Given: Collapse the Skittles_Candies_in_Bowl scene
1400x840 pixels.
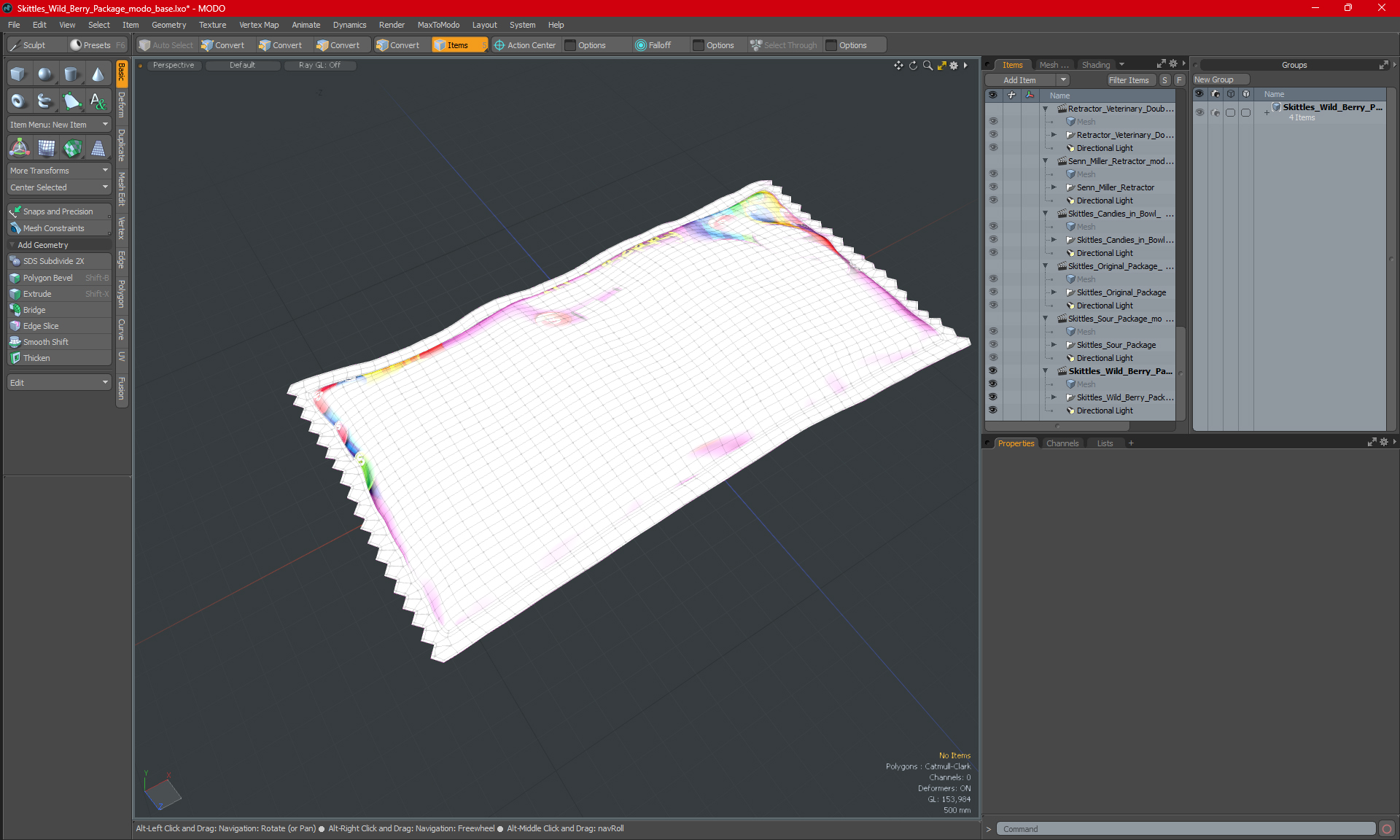Looking at the screenshot, I should [1045, 214].
